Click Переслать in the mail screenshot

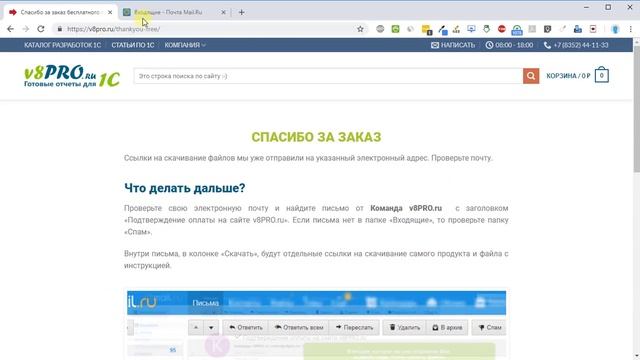[x=354, y=327]
